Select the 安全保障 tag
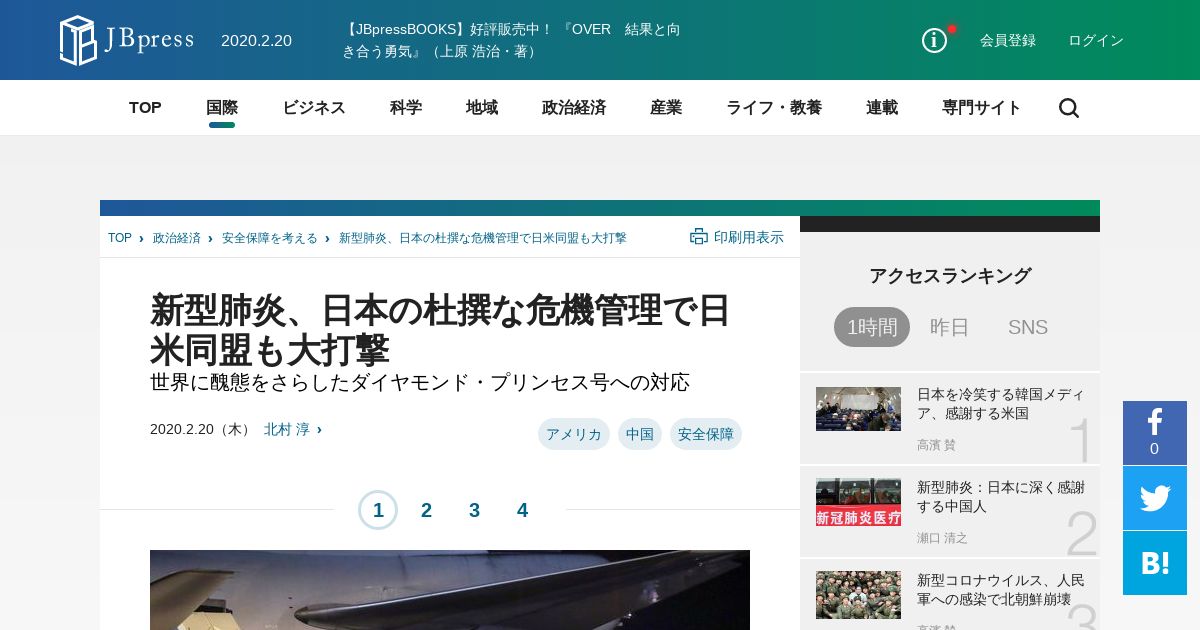This screenshot has width=1200, height=630. click(x=706, y=434)
